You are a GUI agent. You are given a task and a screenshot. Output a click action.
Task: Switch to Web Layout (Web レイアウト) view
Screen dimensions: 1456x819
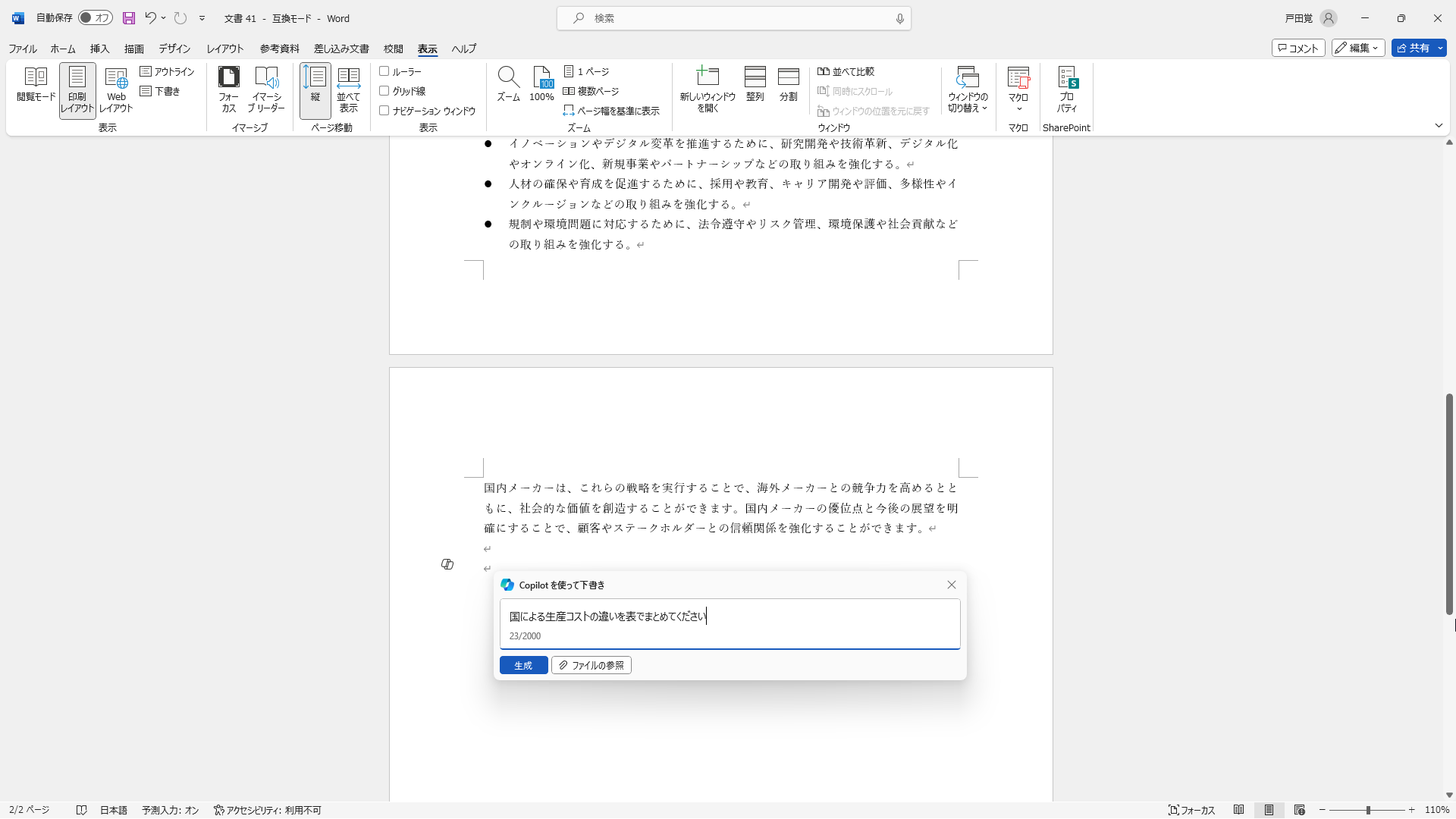[116, 90]
